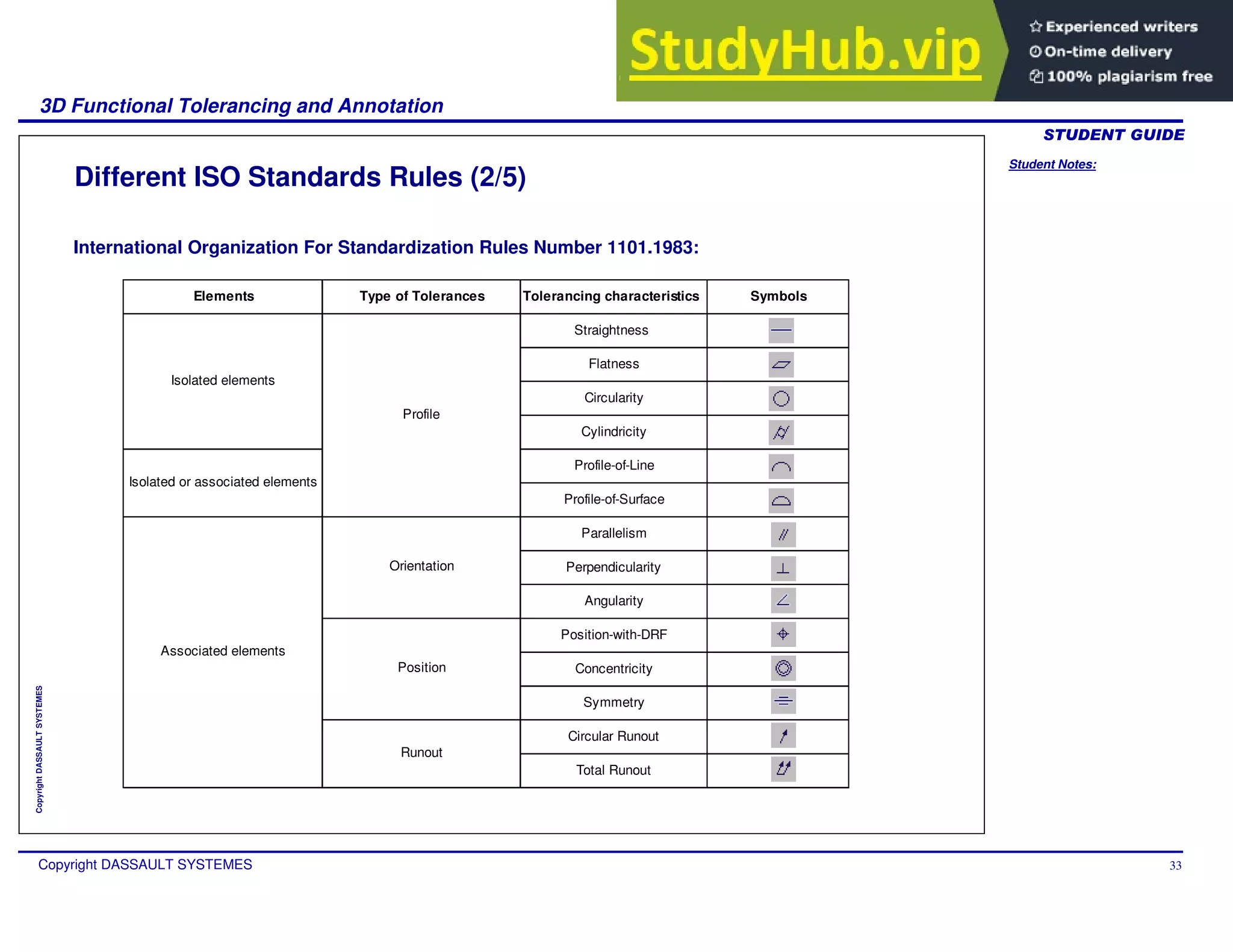
Task: Select the Concentricity double-circle symbol
Action: pyautogui.click(x=783, y=668)
